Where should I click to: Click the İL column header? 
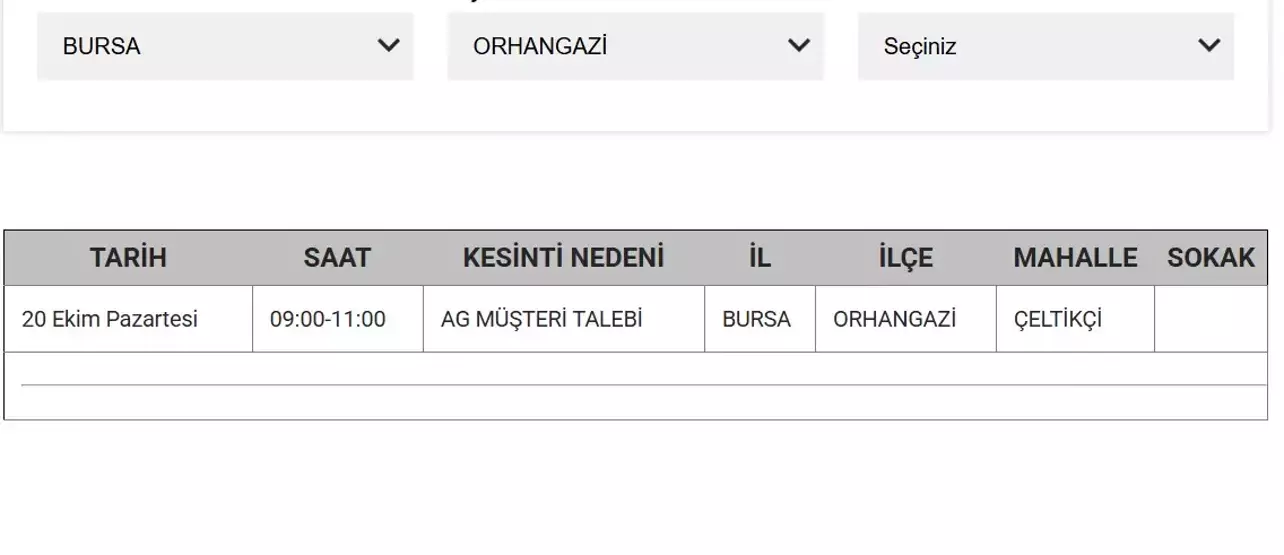coord(760,258)
